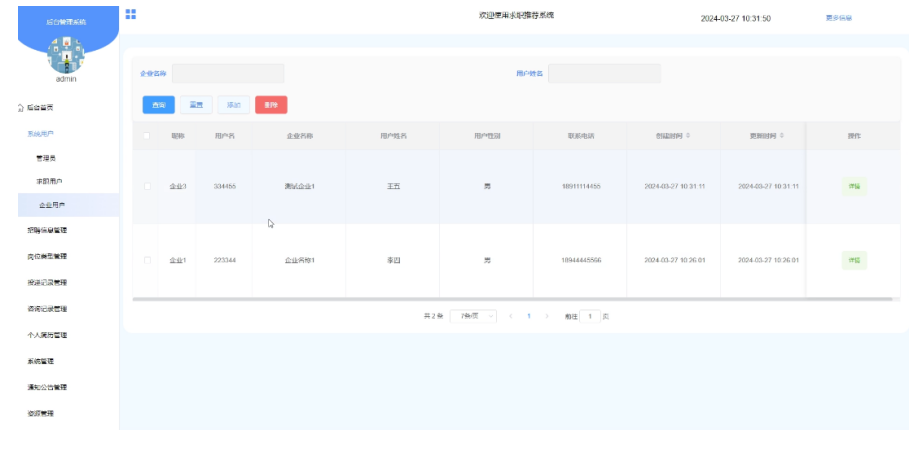Screen dimensions: 919x449
Task: Click the blue 查询 button
Action: pos(158,105)
